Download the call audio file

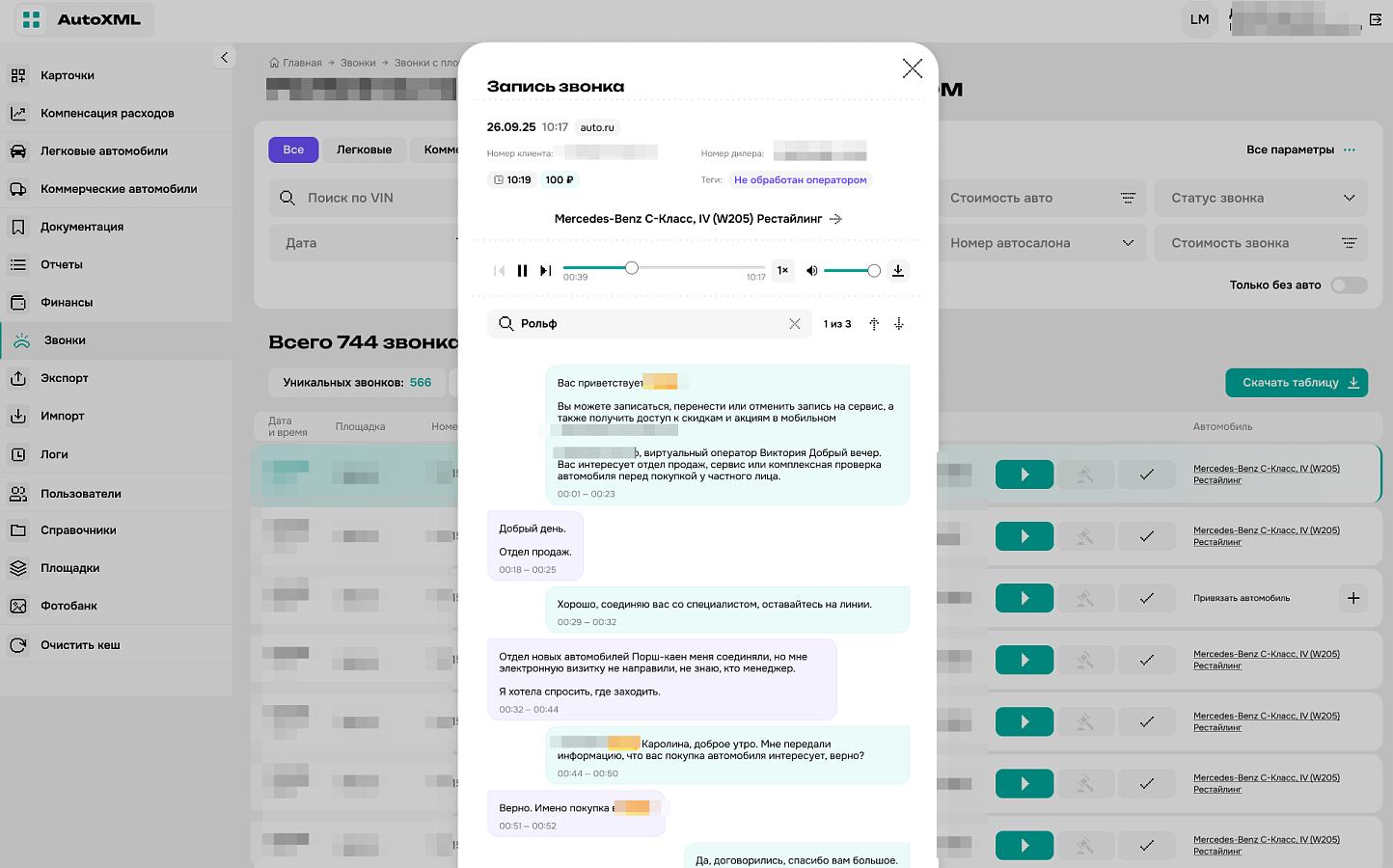[898, 271]
